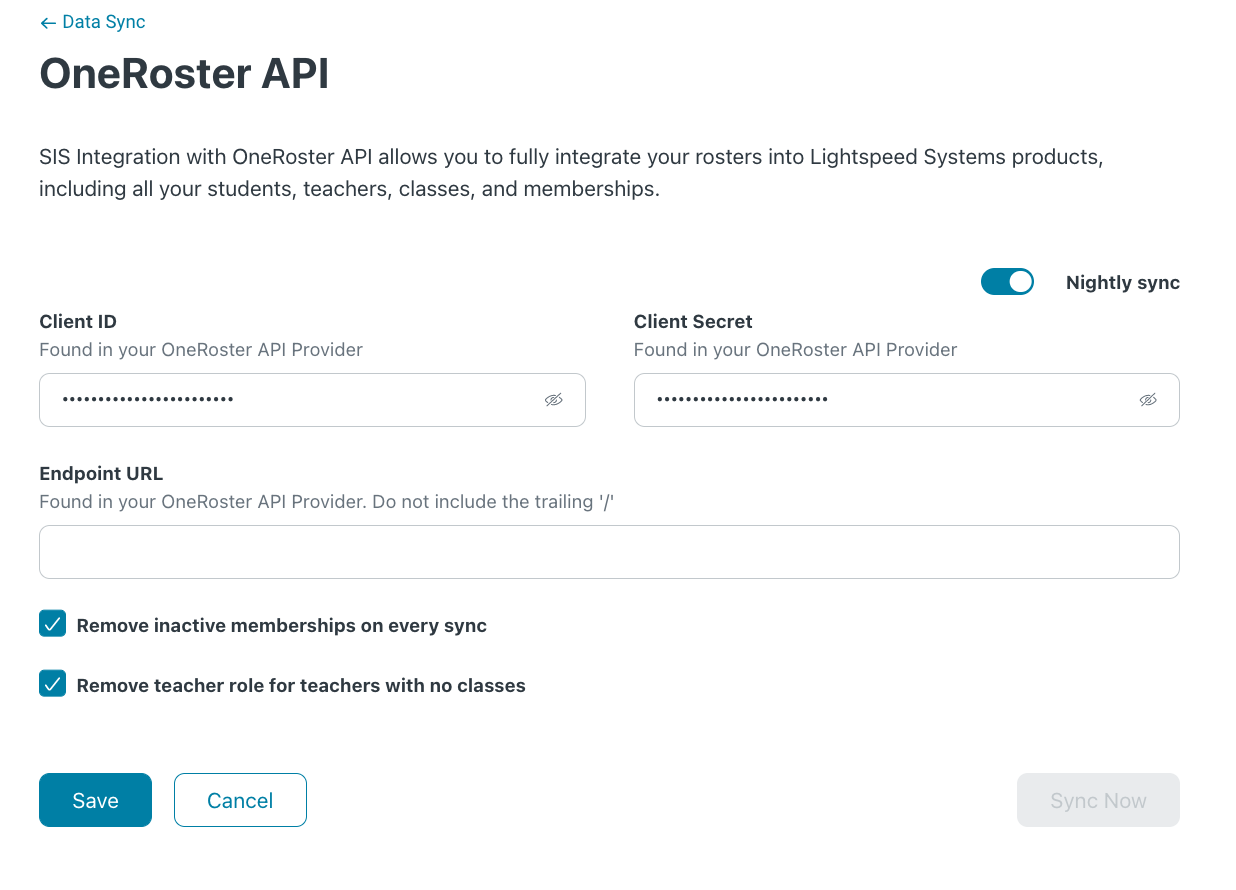Click the OneRoster API page title
This screenshot has height=890, width=1236.
184,74
